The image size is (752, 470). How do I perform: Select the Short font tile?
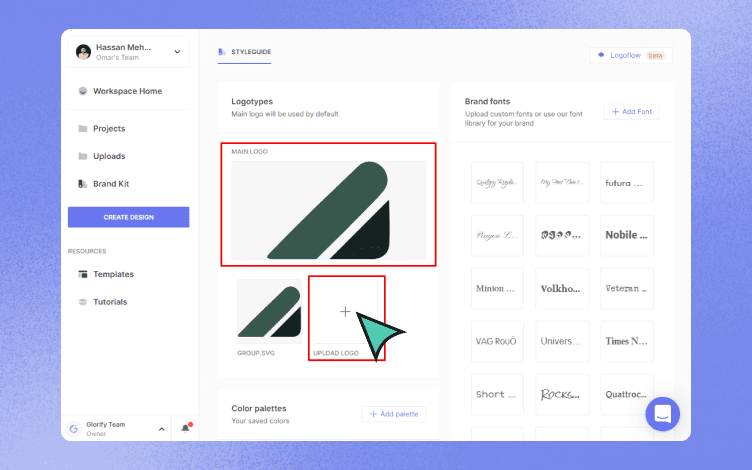tap(497, 395)
